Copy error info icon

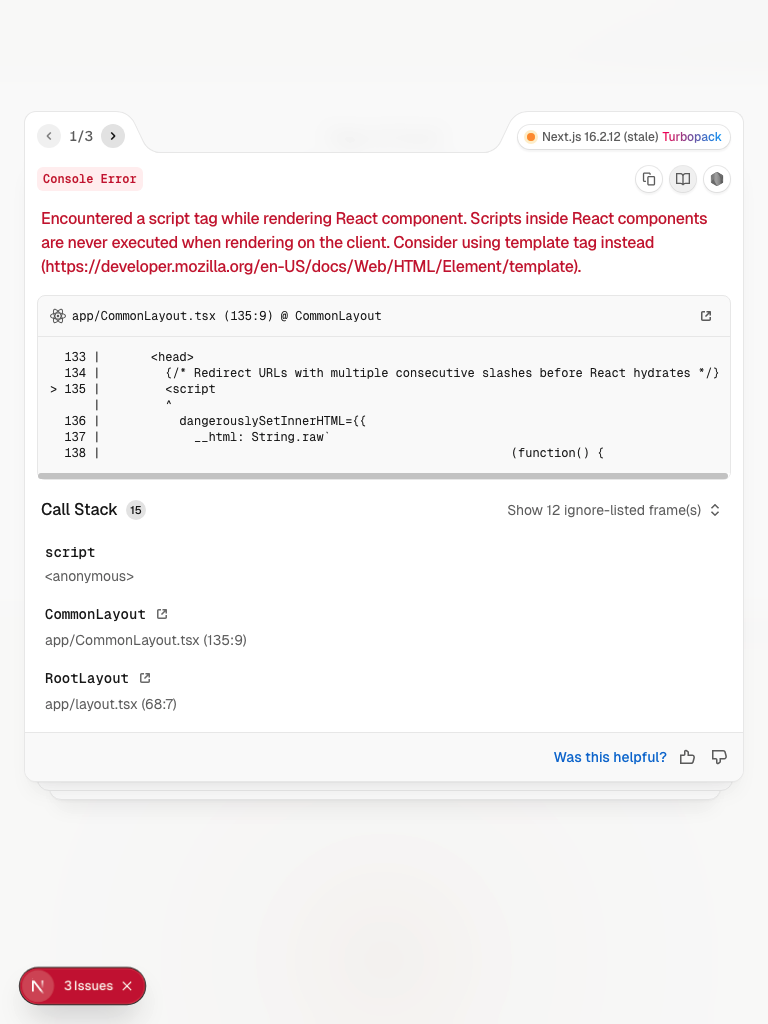coord(649,179)
